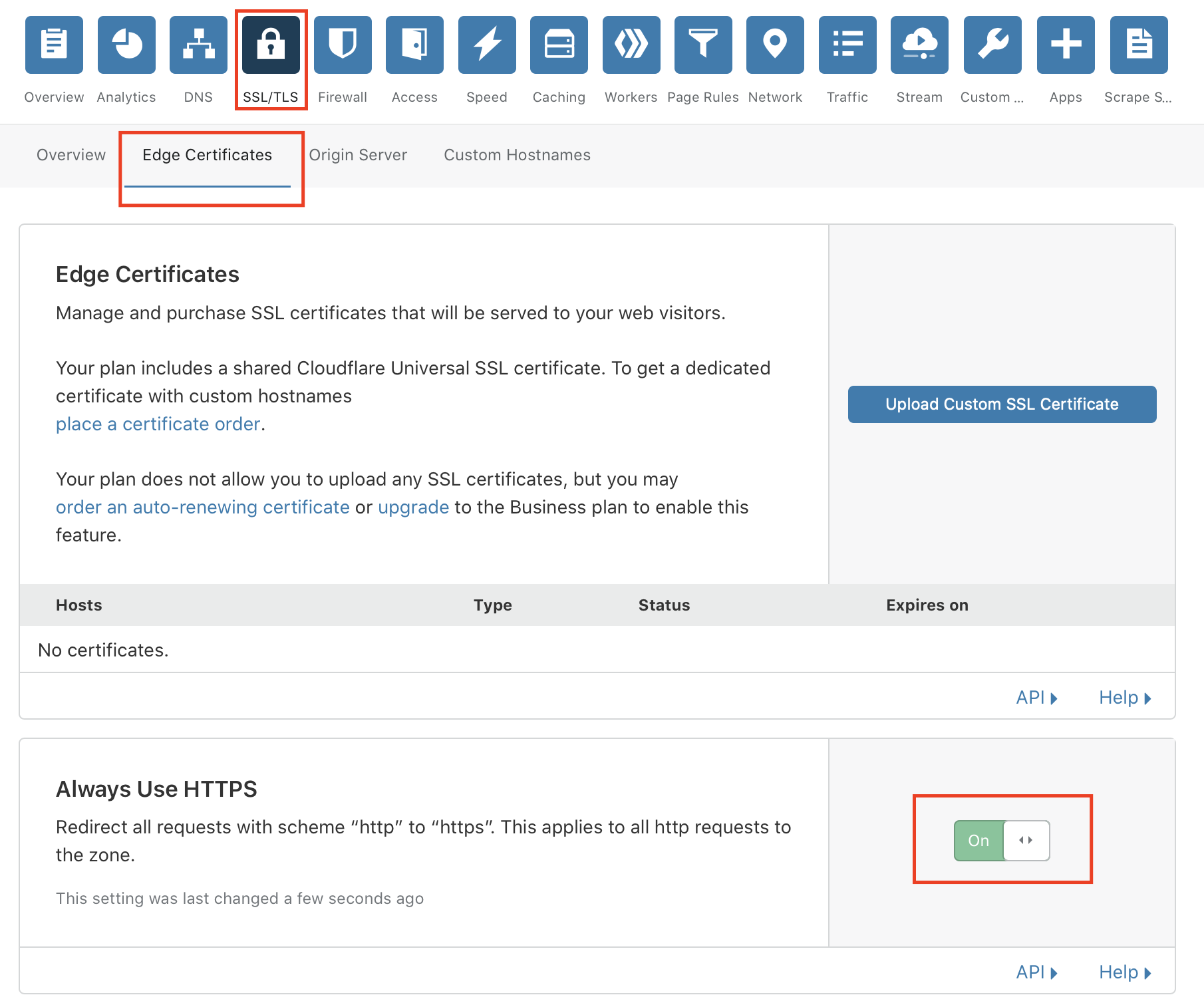
Task: Open the Scrape Shield document icon
Action: (x=1139, y=45)
